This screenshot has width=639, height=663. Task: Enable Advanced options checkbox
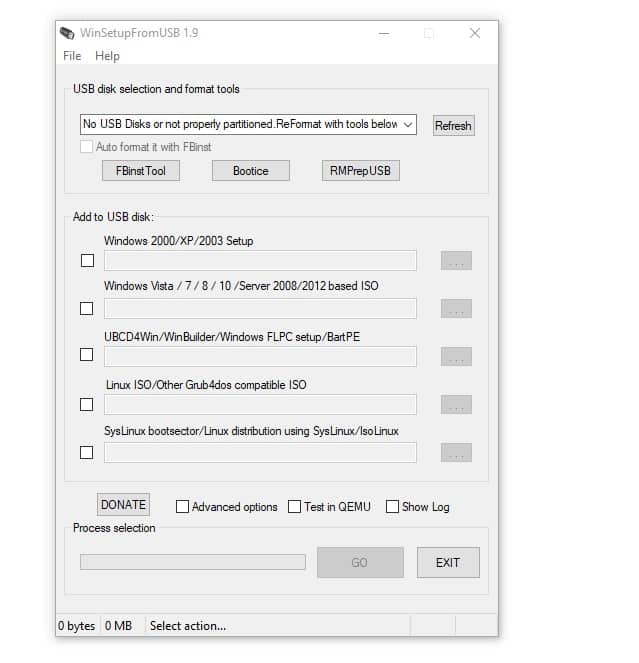[182, 507]
